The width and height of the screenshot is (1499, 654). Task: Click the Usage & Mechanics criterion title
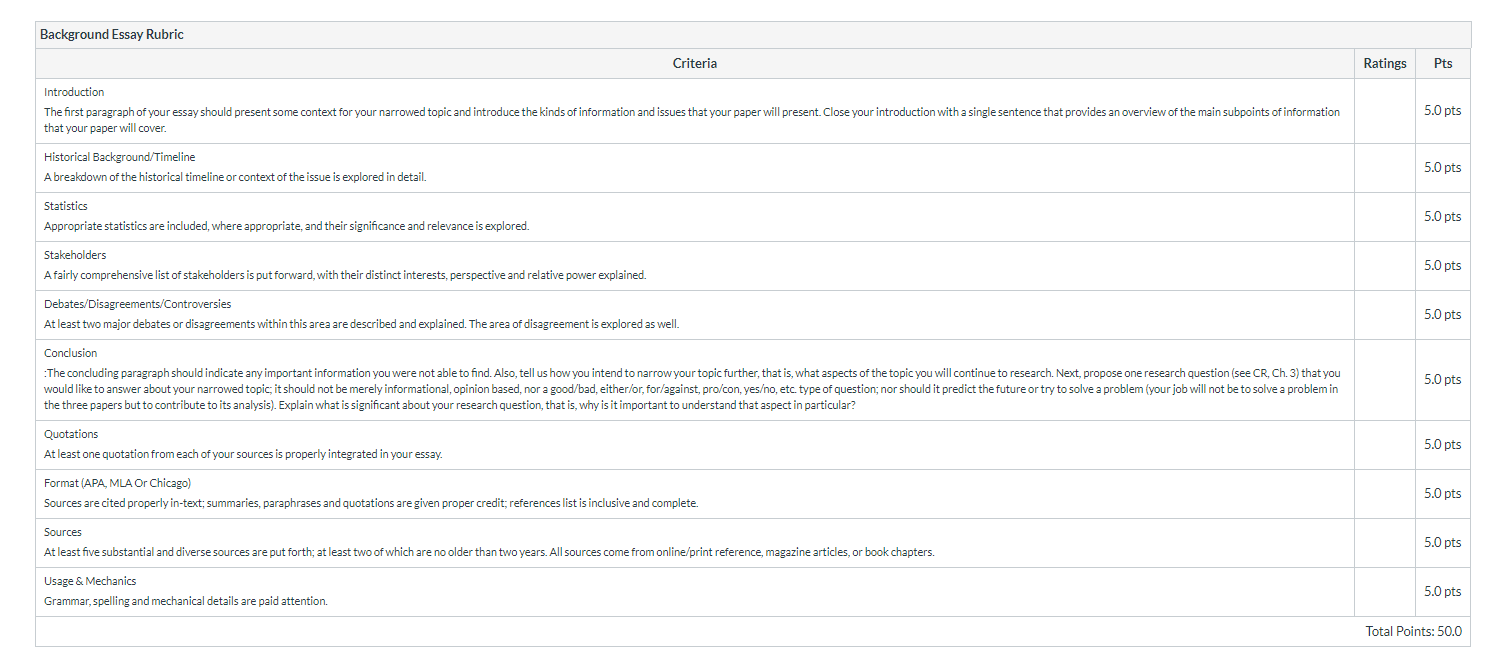click(90, 581)
